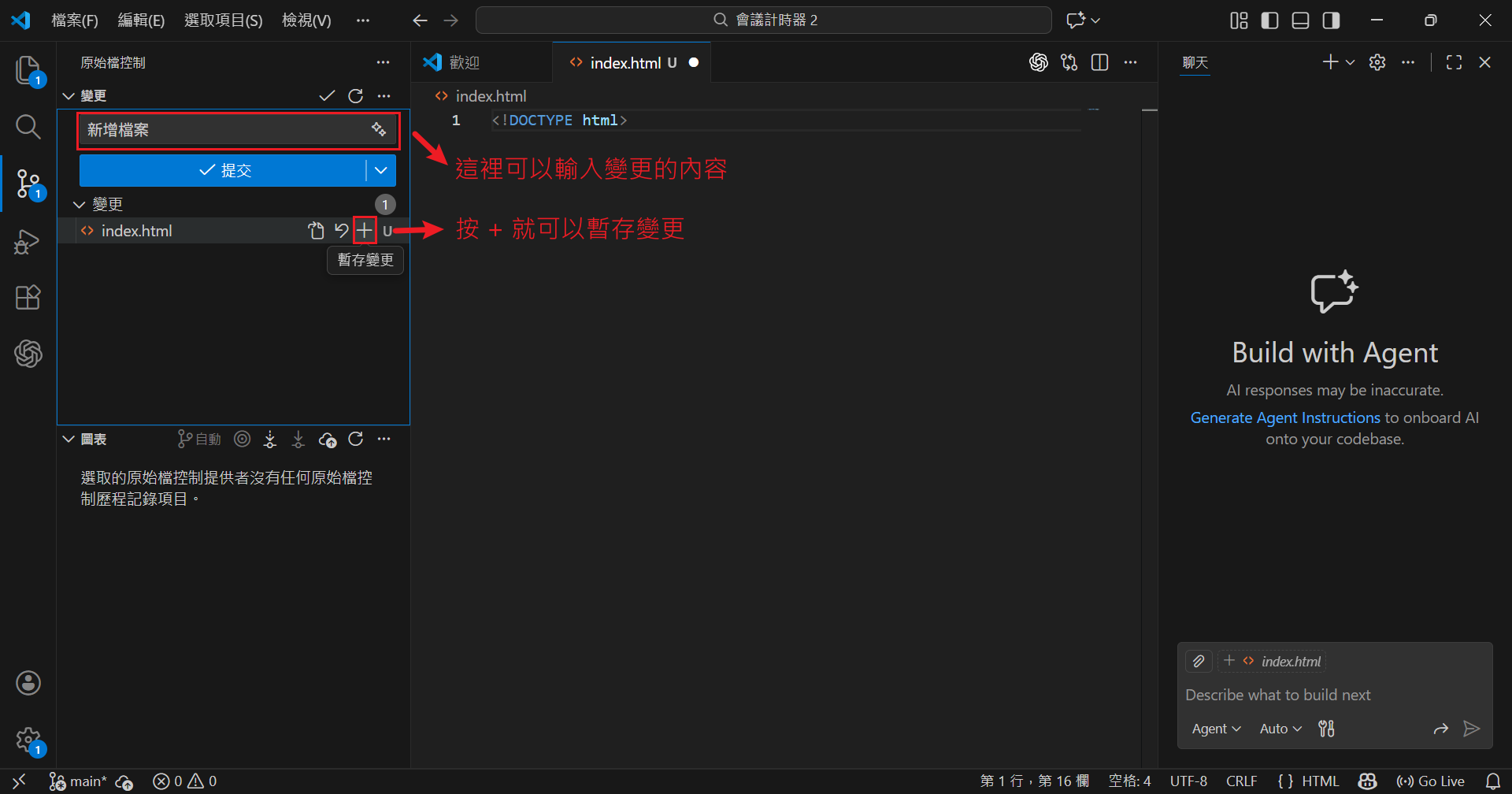Open the Extensions view

coord(28,298)
